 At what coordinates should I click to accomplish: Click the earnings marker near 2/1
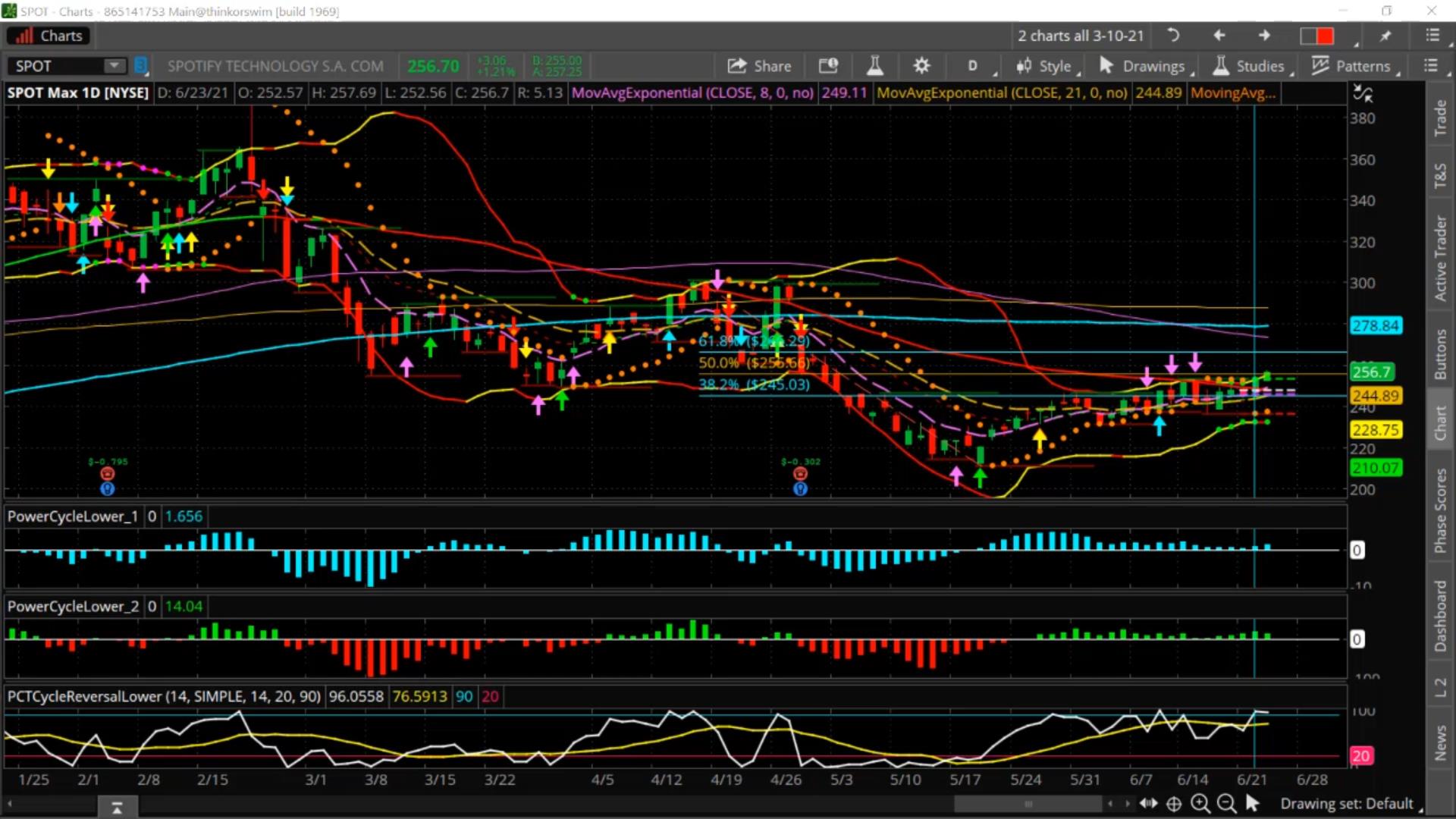click(x=108, y=474)
